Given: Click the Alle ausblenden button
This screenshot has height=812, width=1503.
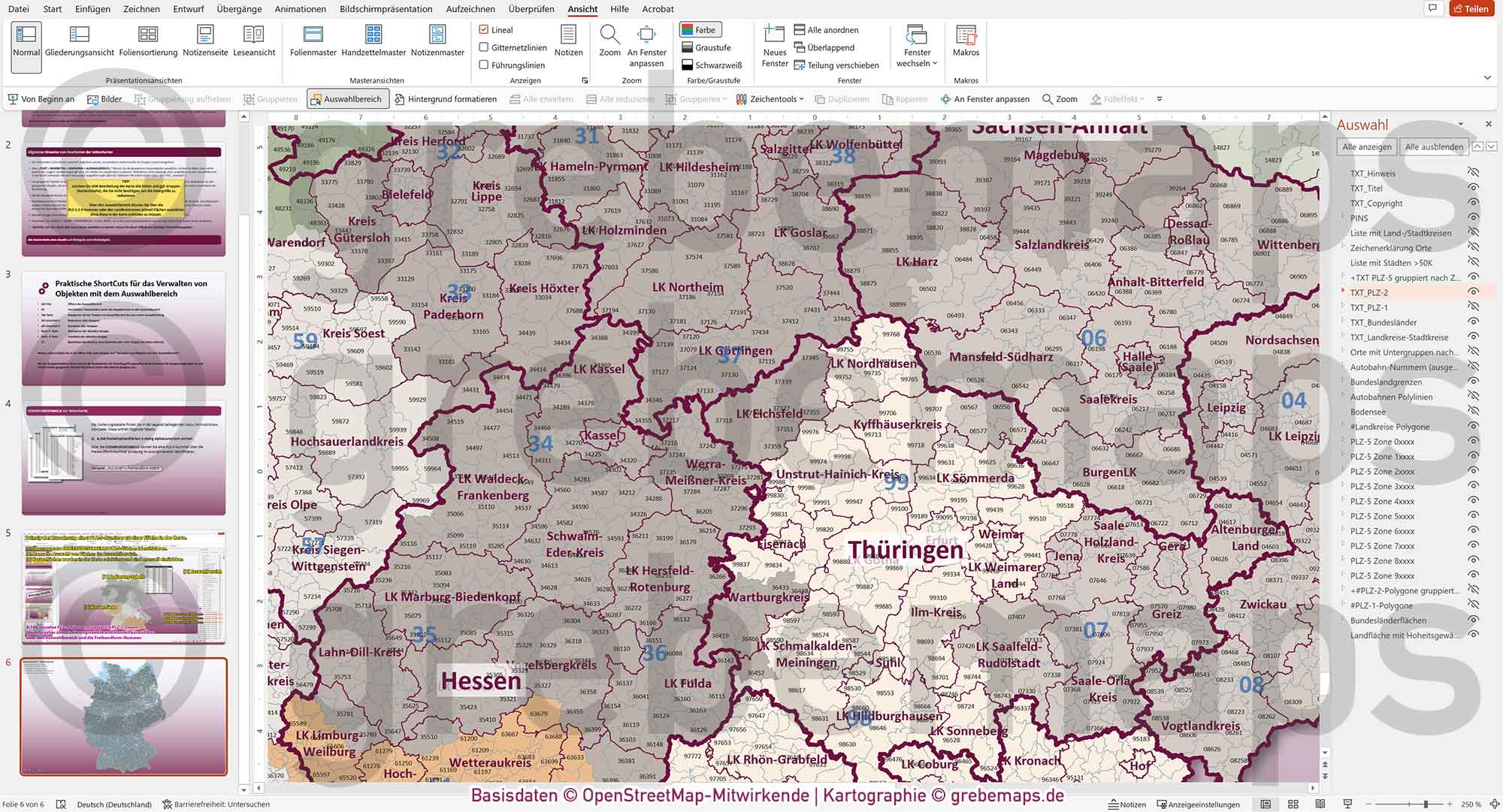Looking at the screenshot, I should 1434,146.
